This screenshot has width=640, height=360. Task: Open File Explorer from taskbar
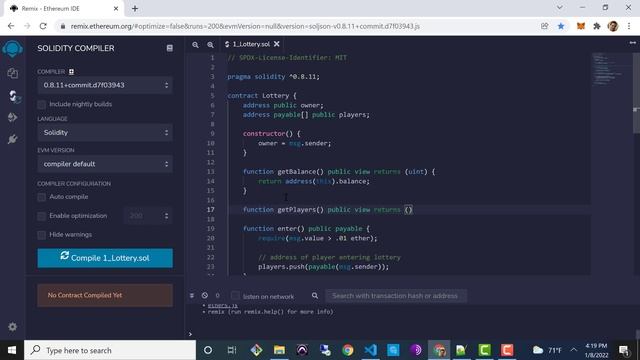point(279,350)
